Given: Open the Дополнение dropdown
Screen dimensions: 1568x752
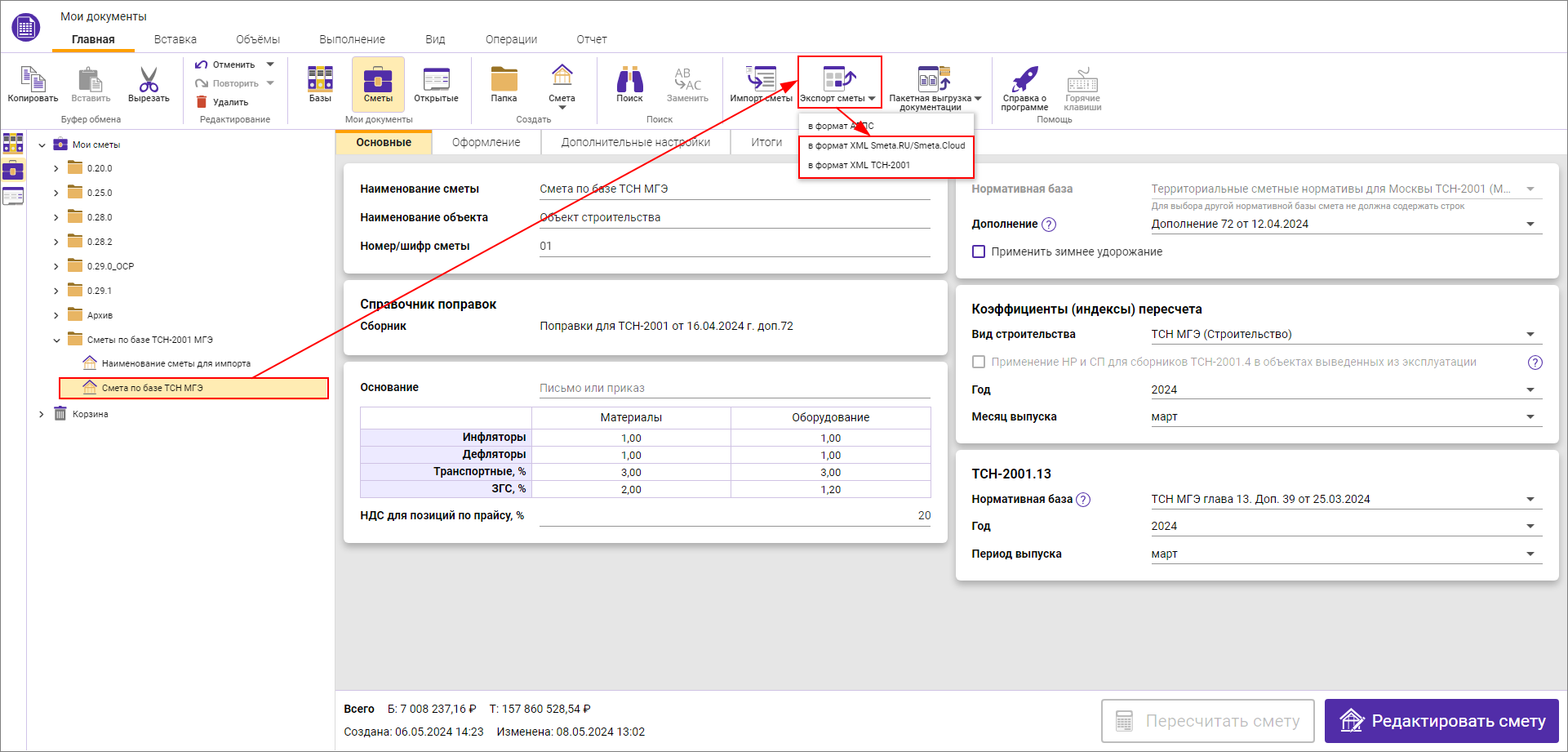Looking at the screenshot, I should 1347,224.
